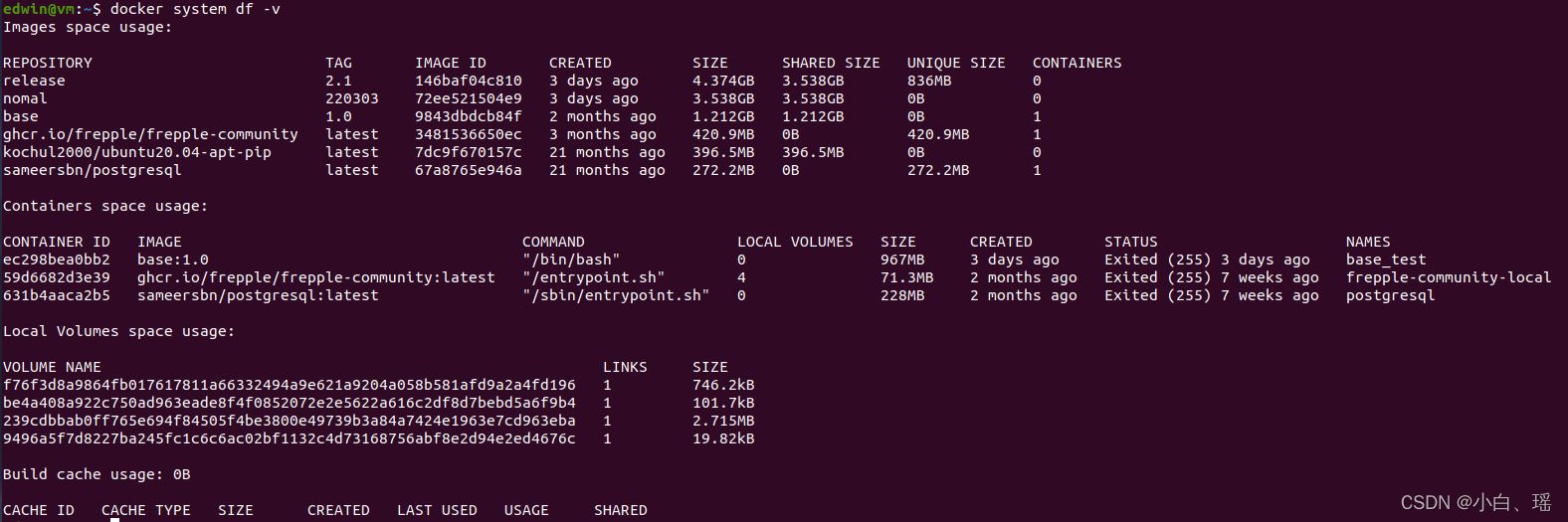Click the CONTAINER ID column header
The image size is (1568, 522).
click(57, 242)
